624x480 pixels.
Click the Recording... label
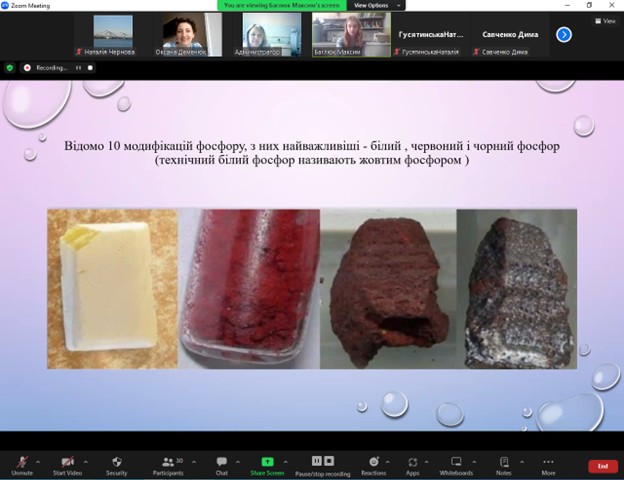point(52,68)
